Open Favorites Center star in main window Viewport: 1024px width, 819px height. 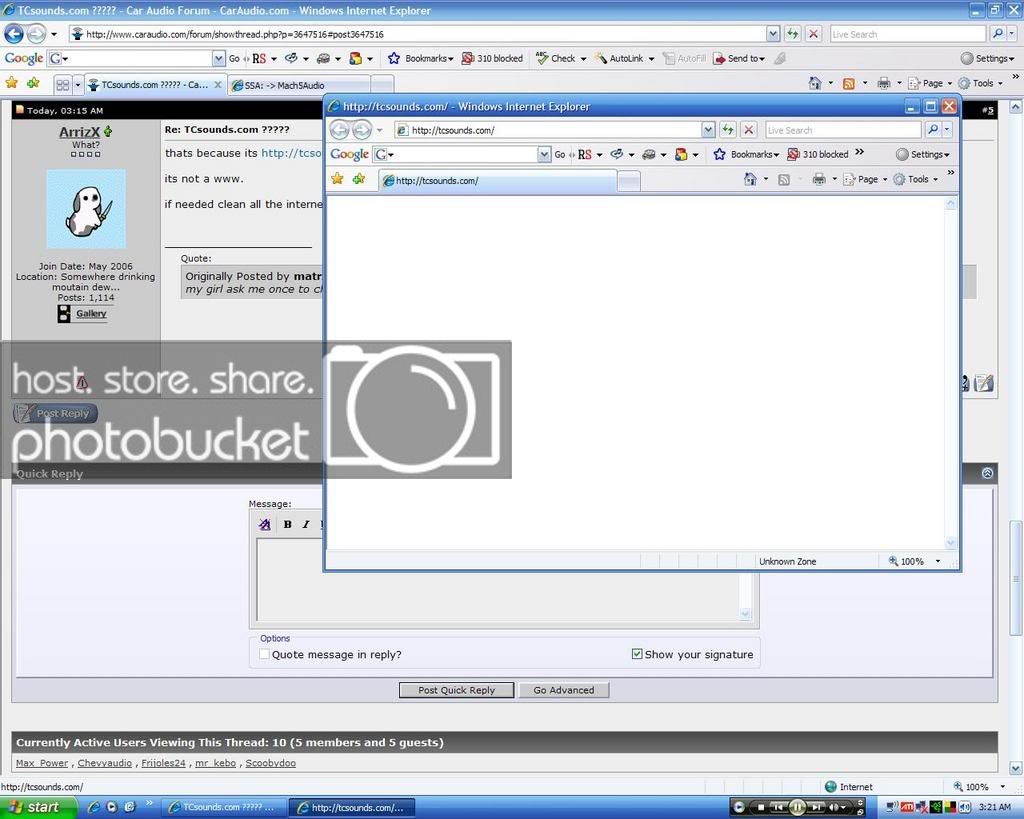(x=12, y=83)
